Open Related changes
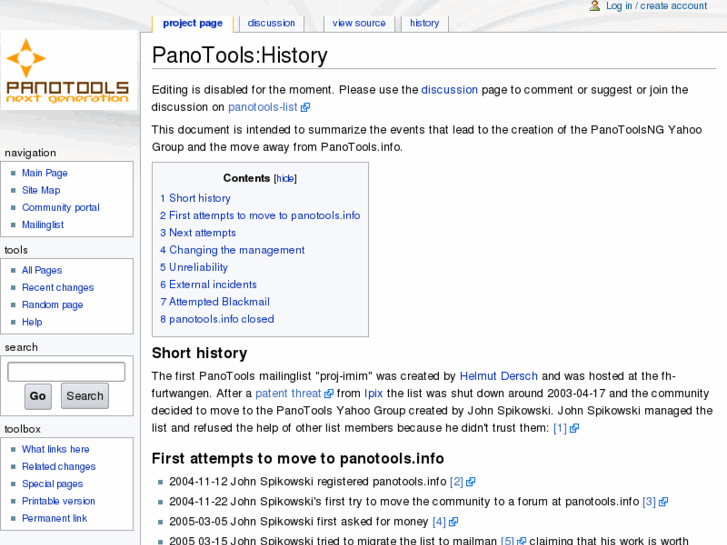 click(x=59, y=467)
